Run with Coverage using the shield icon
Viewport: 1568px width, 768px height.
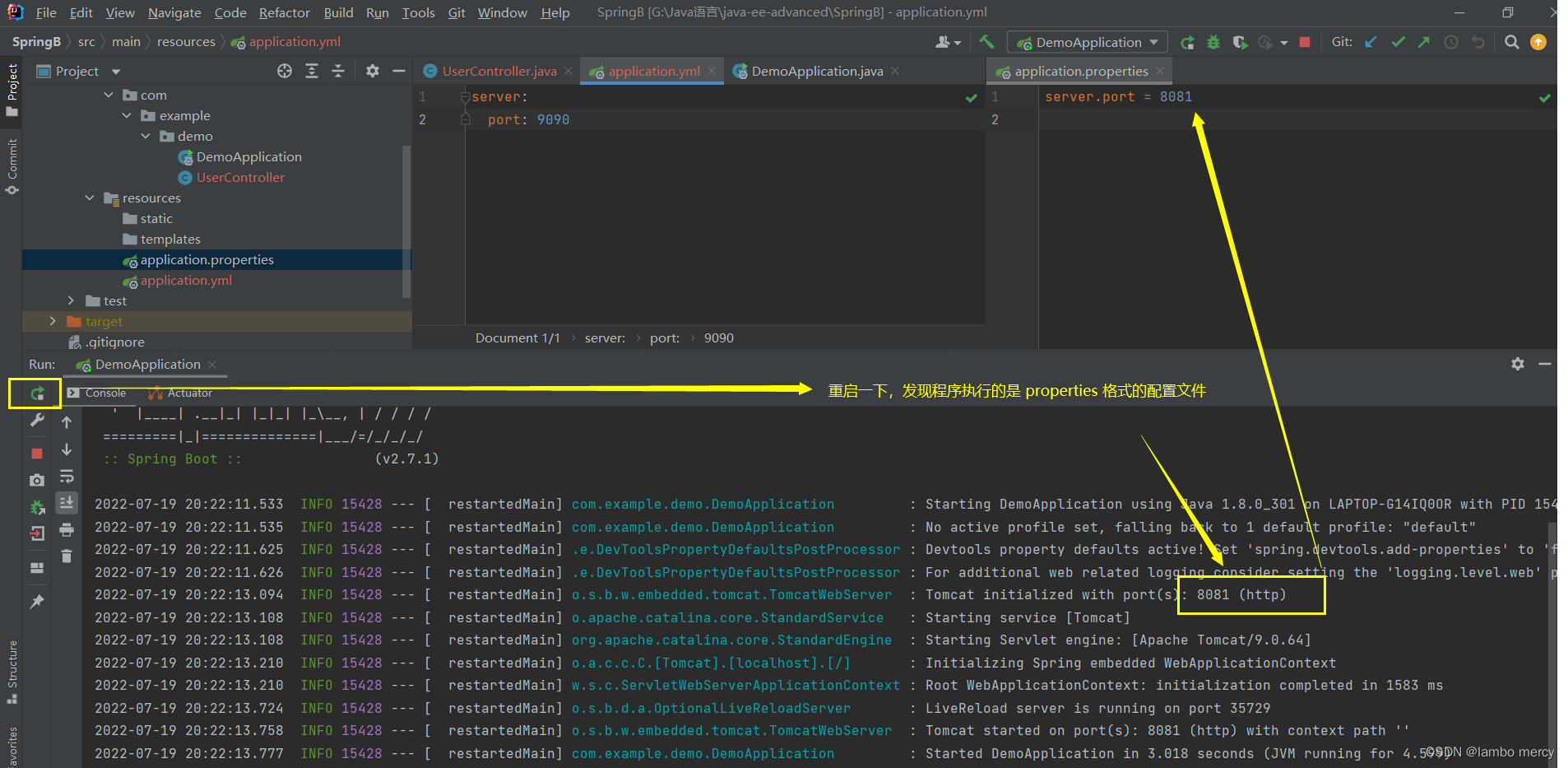pyautogui.click(x=1240, y=42)
